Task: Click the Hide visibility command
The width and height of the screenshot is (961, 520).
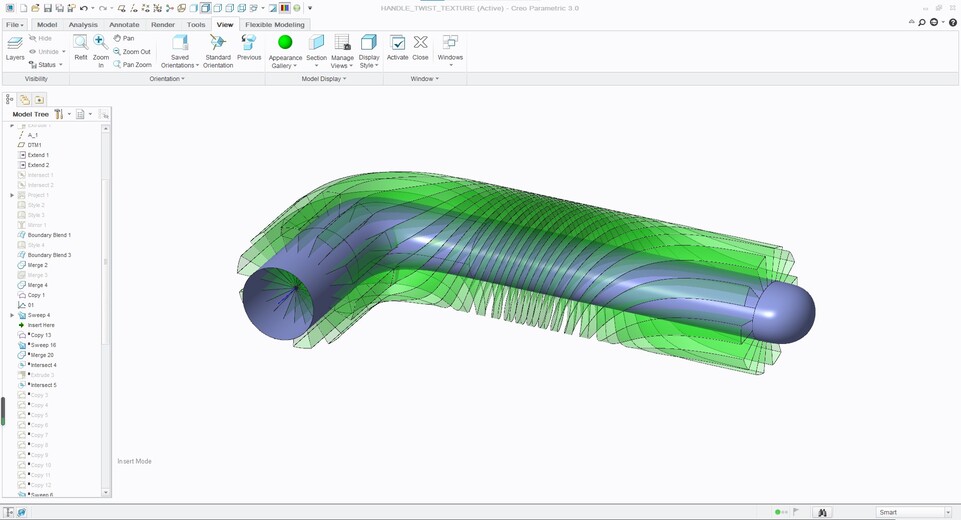Action: (x=40, y=38)
